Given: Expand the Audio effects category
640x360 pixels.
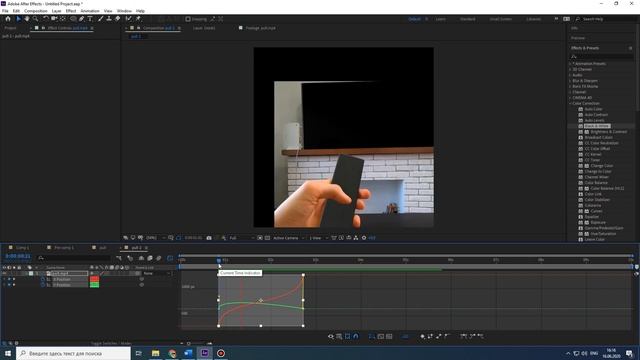Looking at the screenshot, I should (571, 75).
